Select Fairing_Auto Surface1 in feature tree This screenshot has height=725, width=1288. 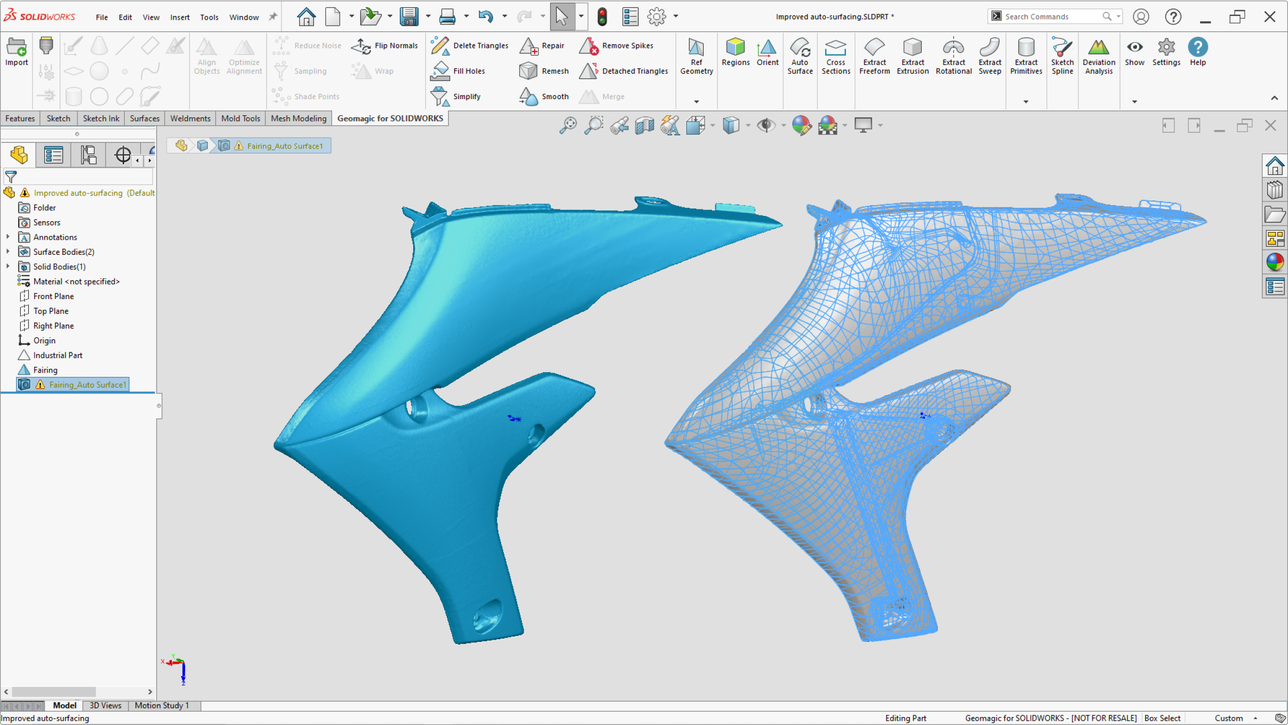(73, 385)
